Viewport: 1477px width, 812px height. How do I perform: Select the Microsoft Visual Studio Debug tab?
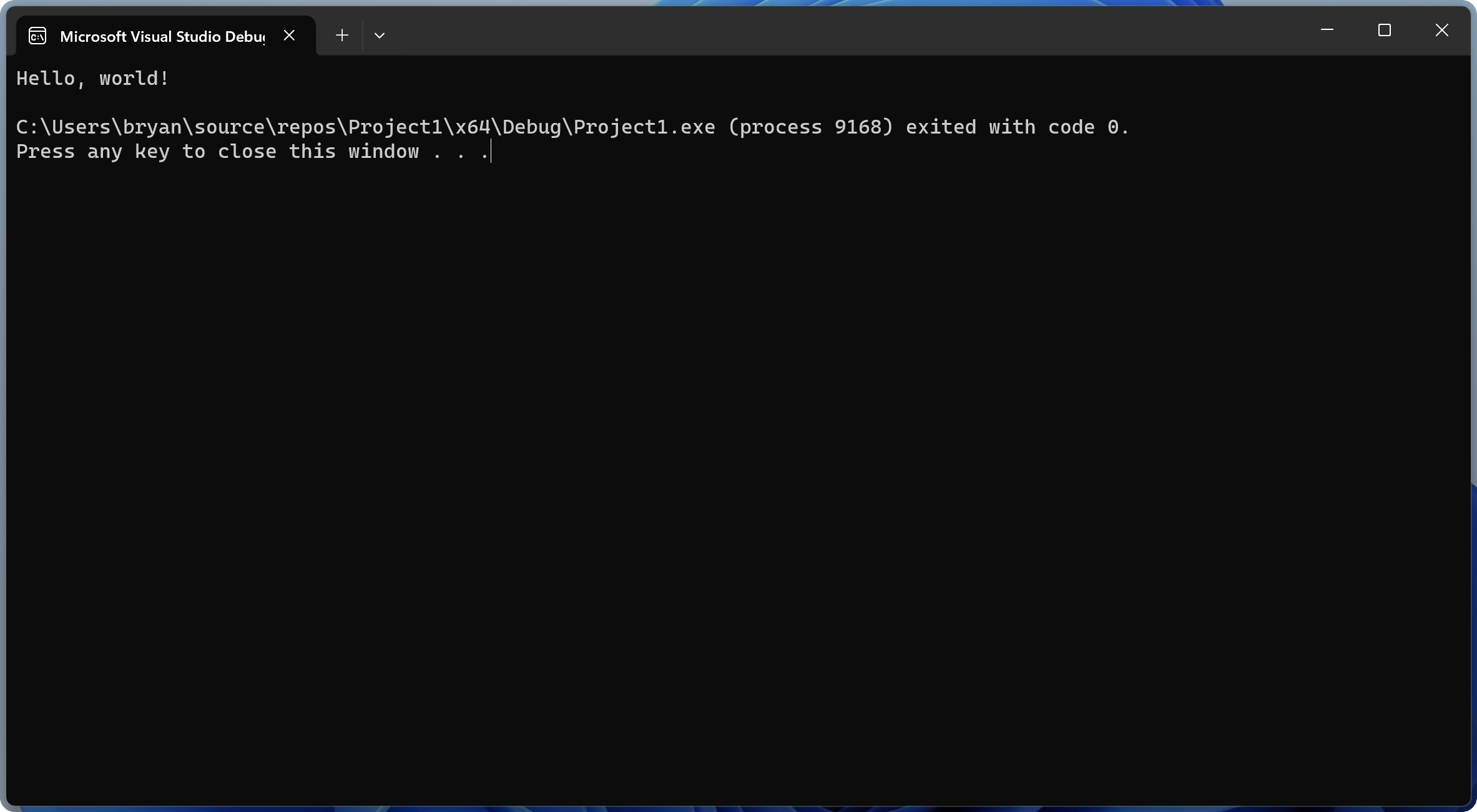[162, 36]
